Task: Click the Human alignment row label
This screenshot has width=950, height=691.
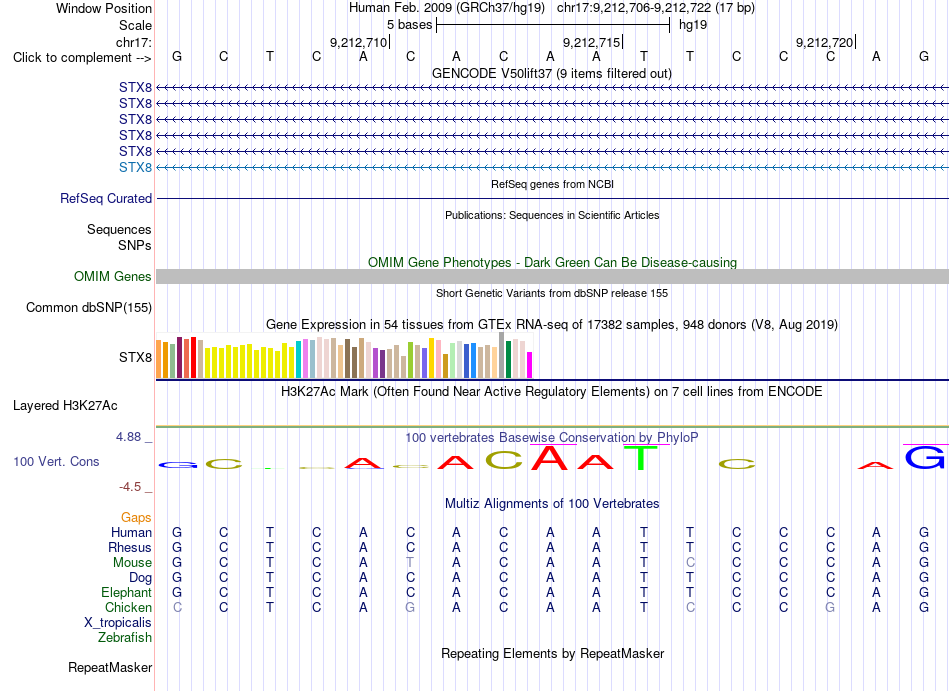Action: click(131, 532)
